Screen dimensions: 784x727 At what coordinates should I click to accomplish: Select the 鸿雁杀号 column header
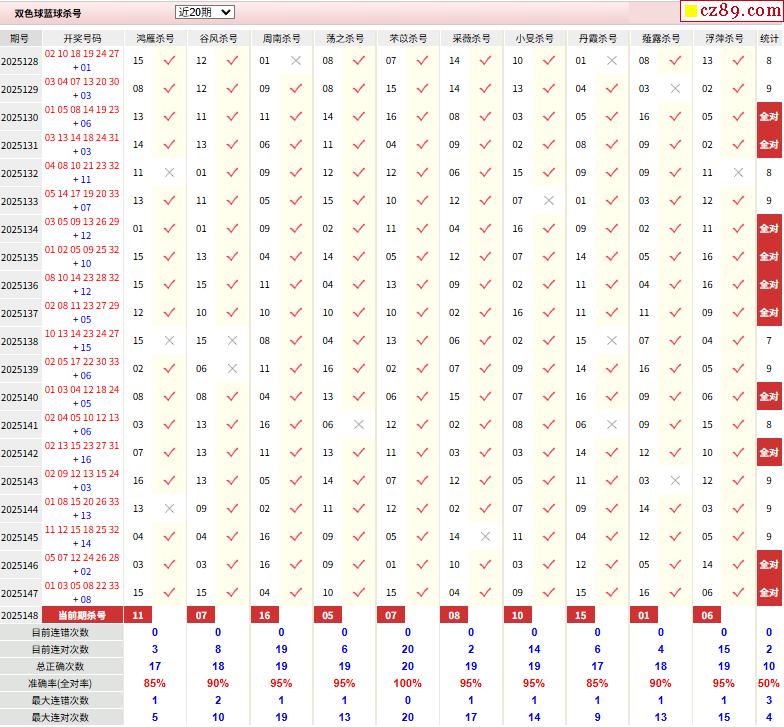[x=154, y=38]
